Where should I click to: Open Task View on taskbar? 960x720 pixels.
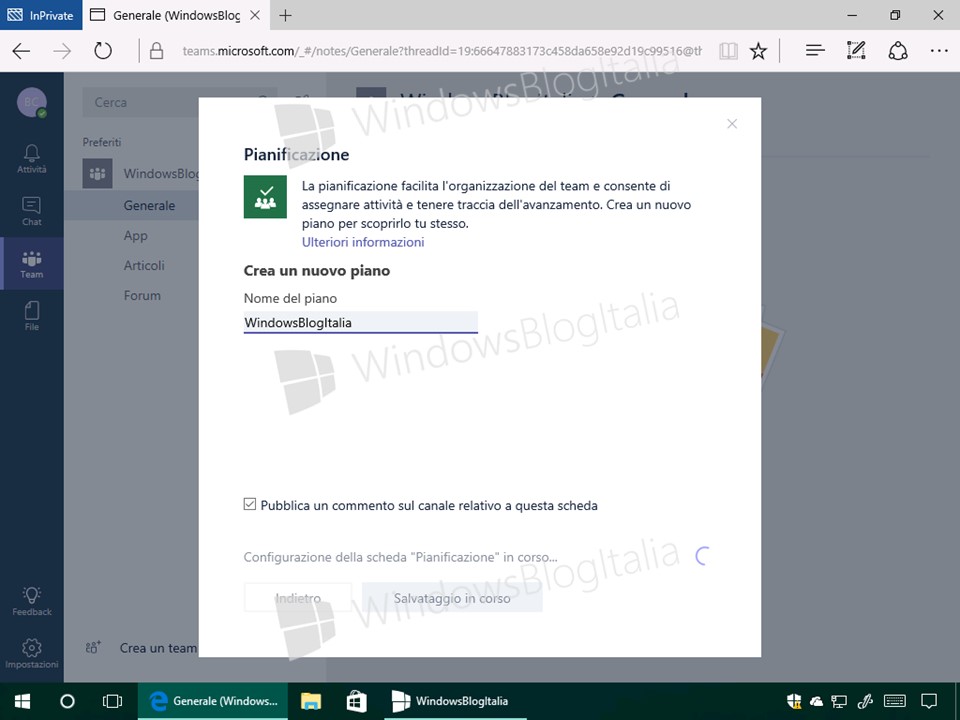point(113,701)
